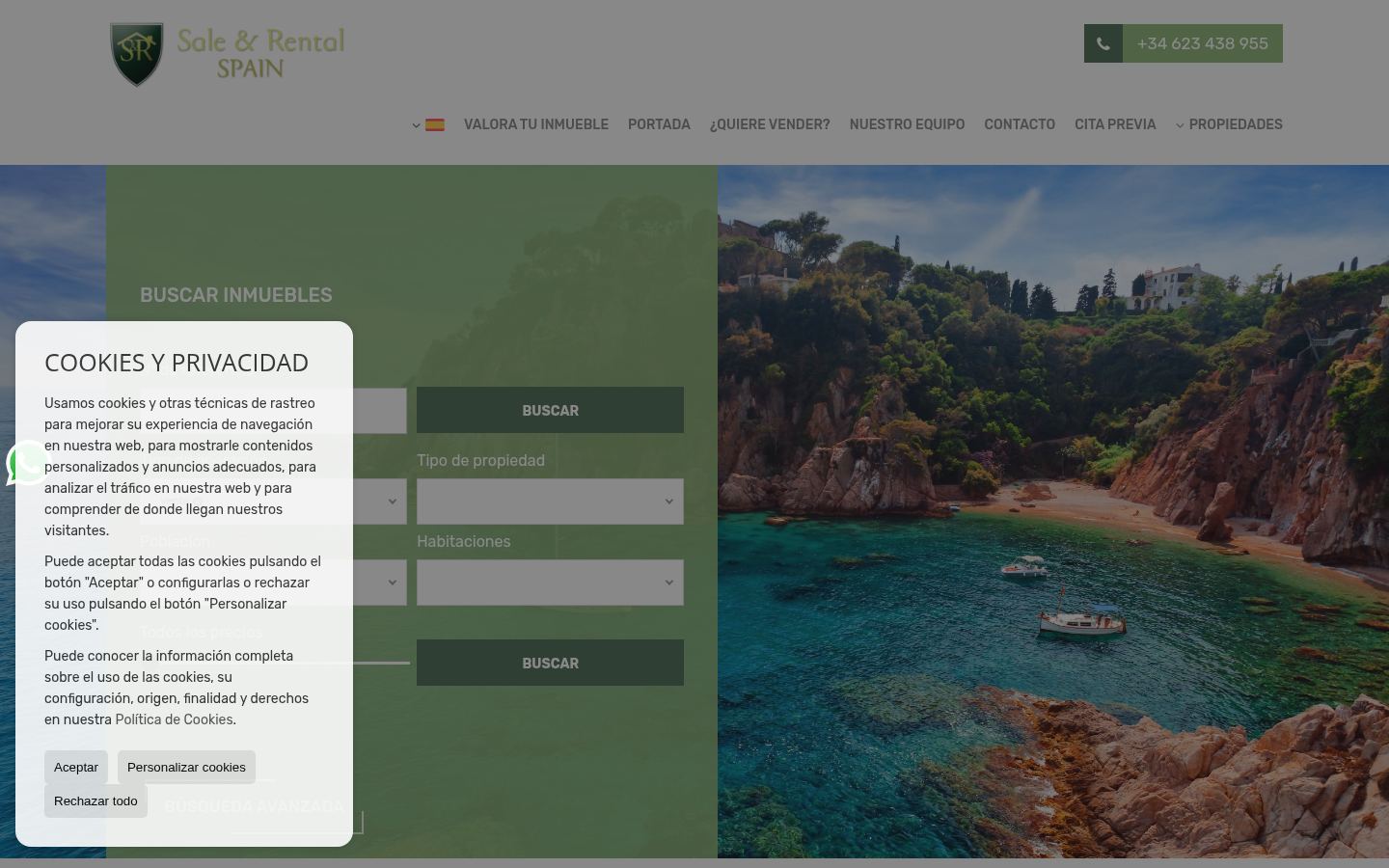Screen dimensions: 1389x868
Task: Click the top Buscar button
Action: point(550,410)
